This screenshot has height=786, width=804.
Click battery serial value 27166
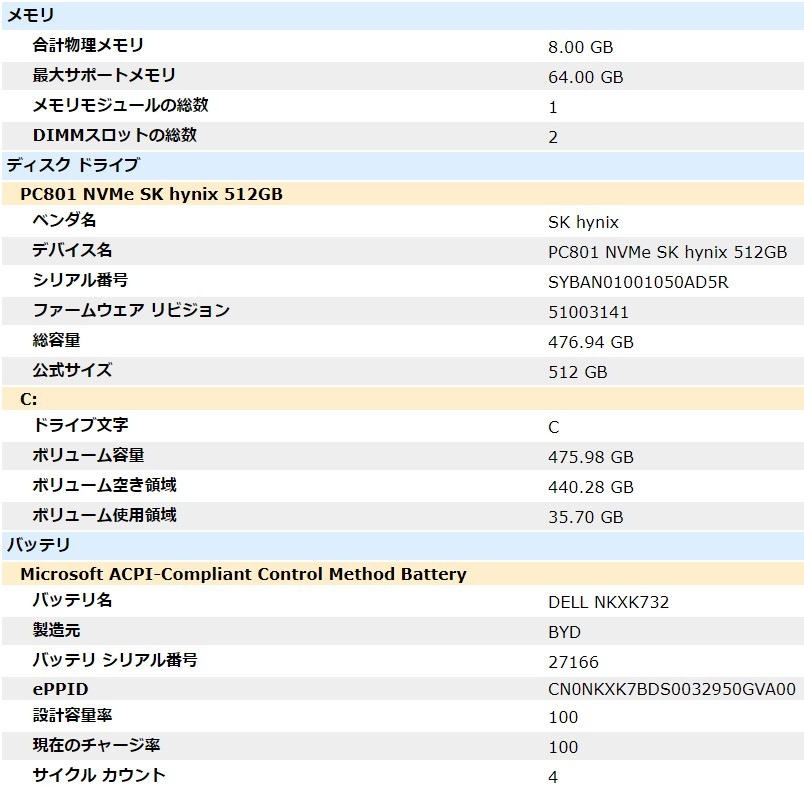point(573,662)
